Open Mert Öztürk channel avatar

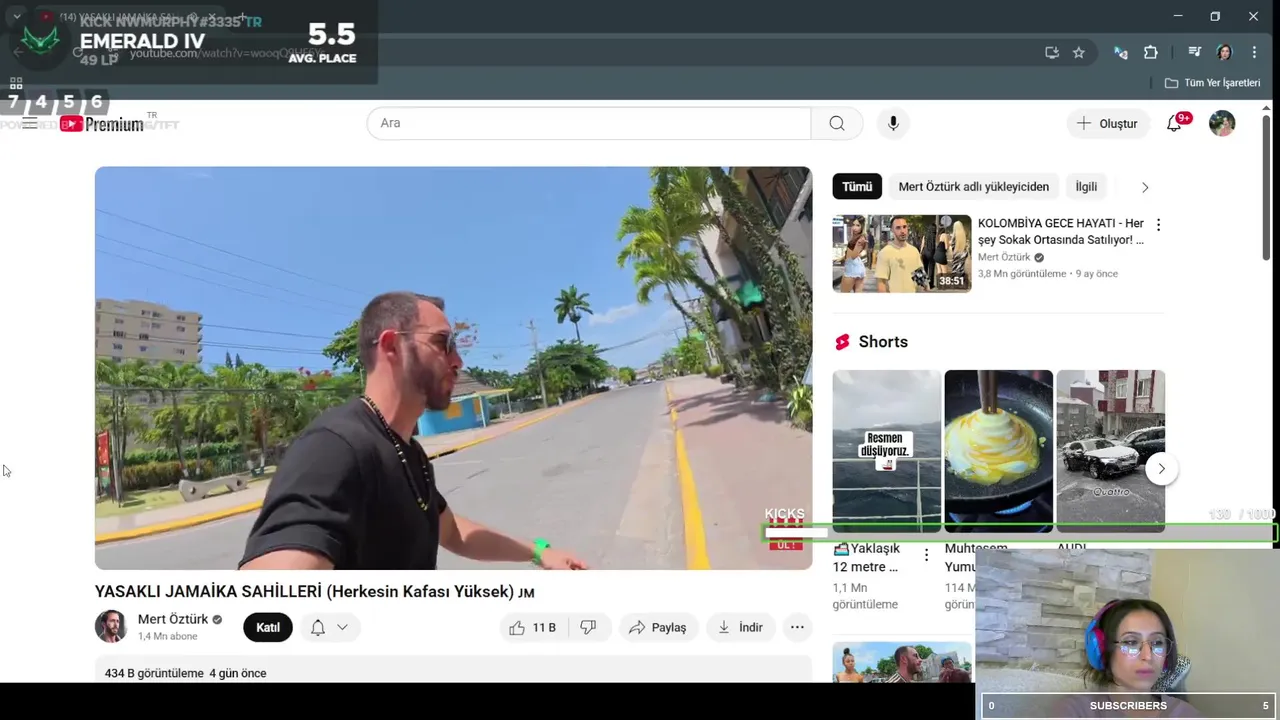point(111,626)
